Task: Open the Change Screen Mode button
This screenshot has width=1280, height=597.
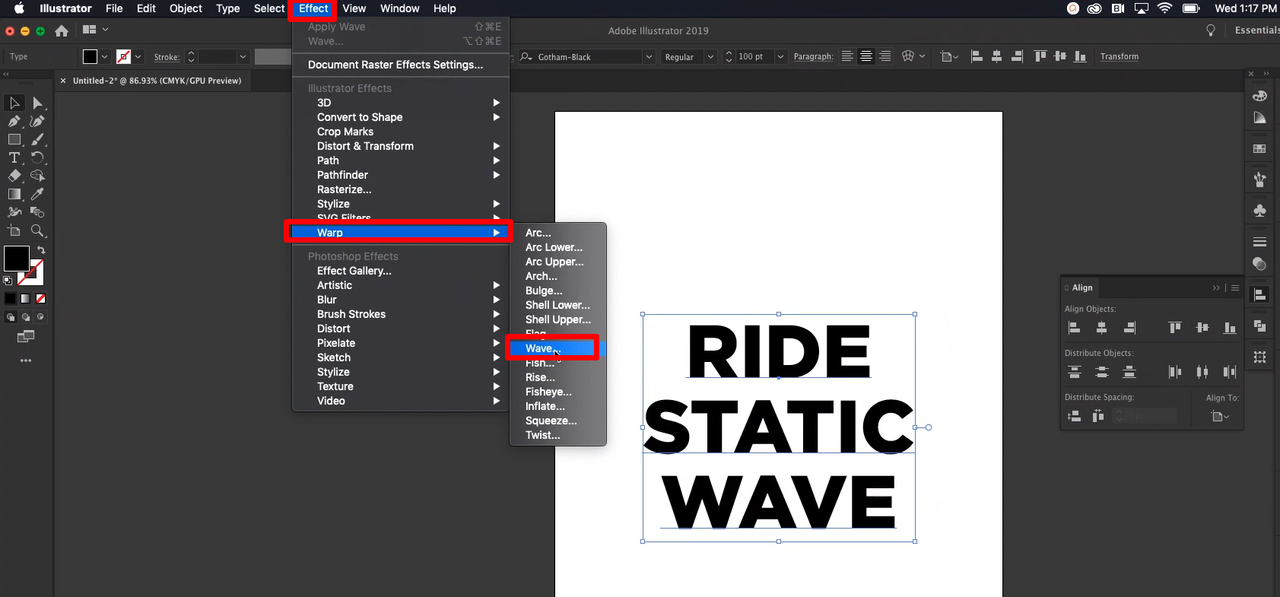Action: pyautogui.click(x=25, y=337)
